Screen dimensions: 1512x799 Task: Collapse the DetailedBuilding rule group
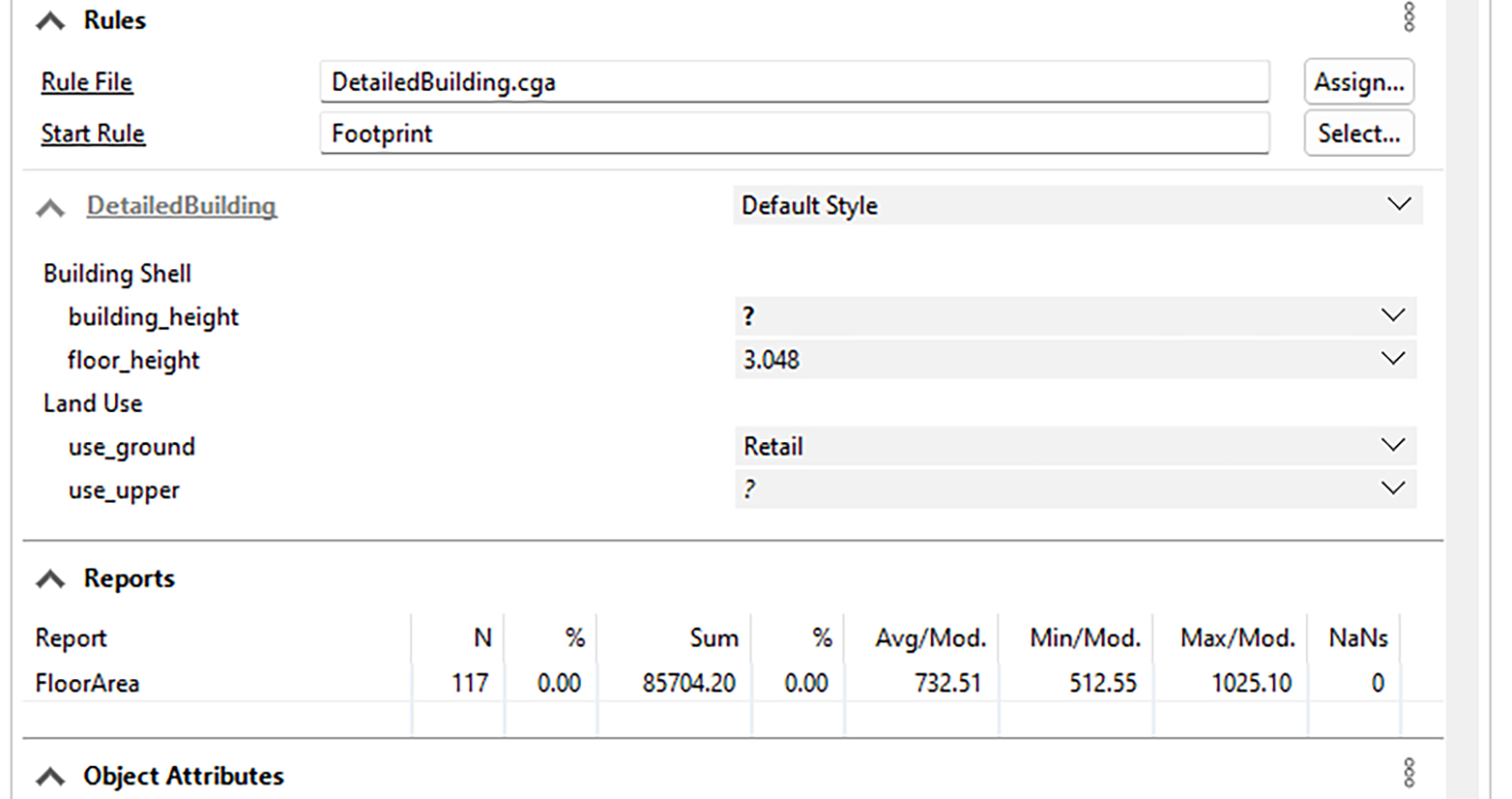pyautogui.click(x=50, y=208)
